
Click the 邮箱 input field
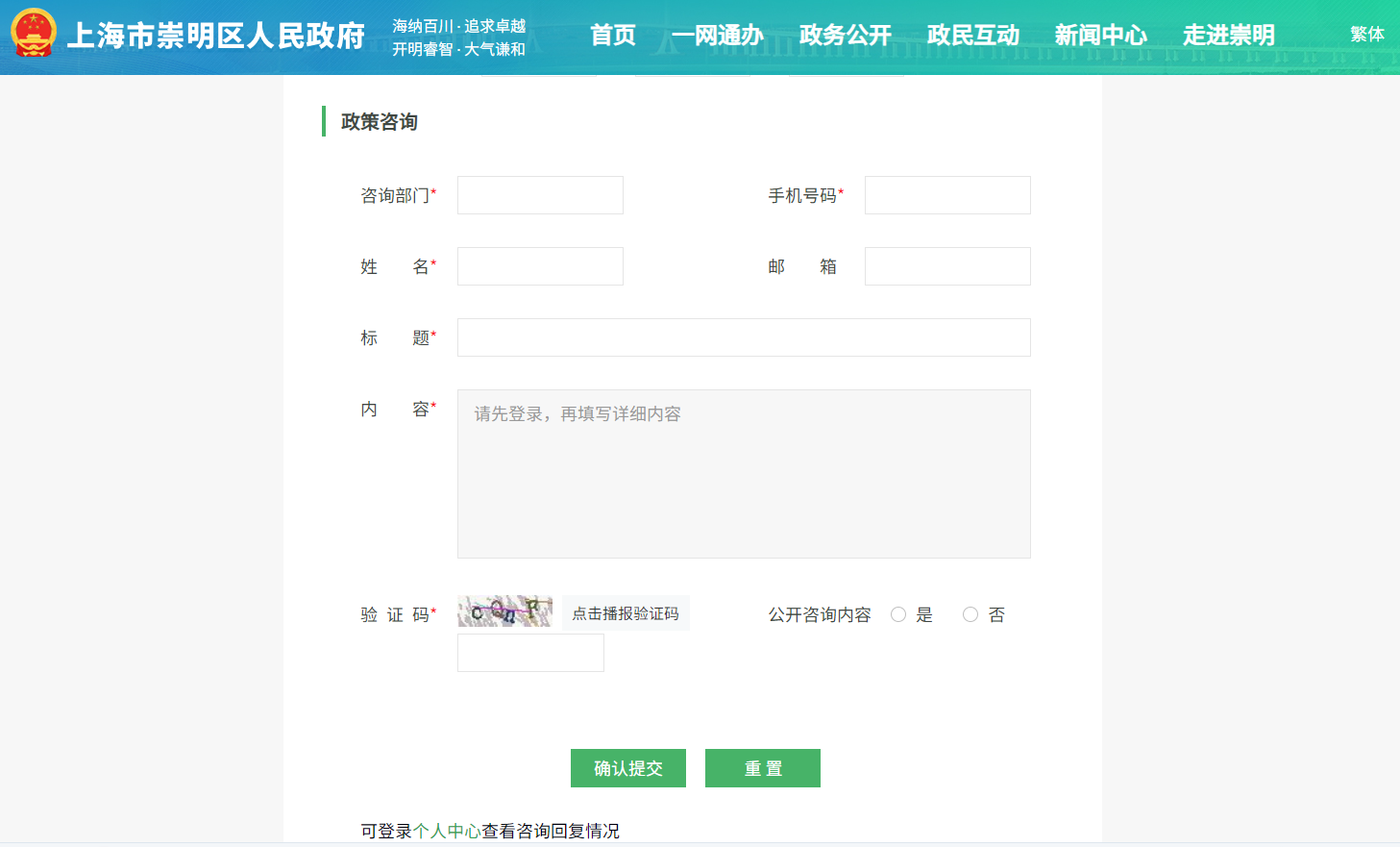(947, 266)
